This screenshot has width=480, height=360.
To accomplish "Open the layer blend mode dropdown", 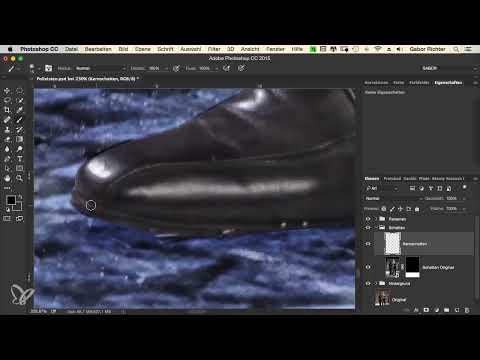I will 393,199.
